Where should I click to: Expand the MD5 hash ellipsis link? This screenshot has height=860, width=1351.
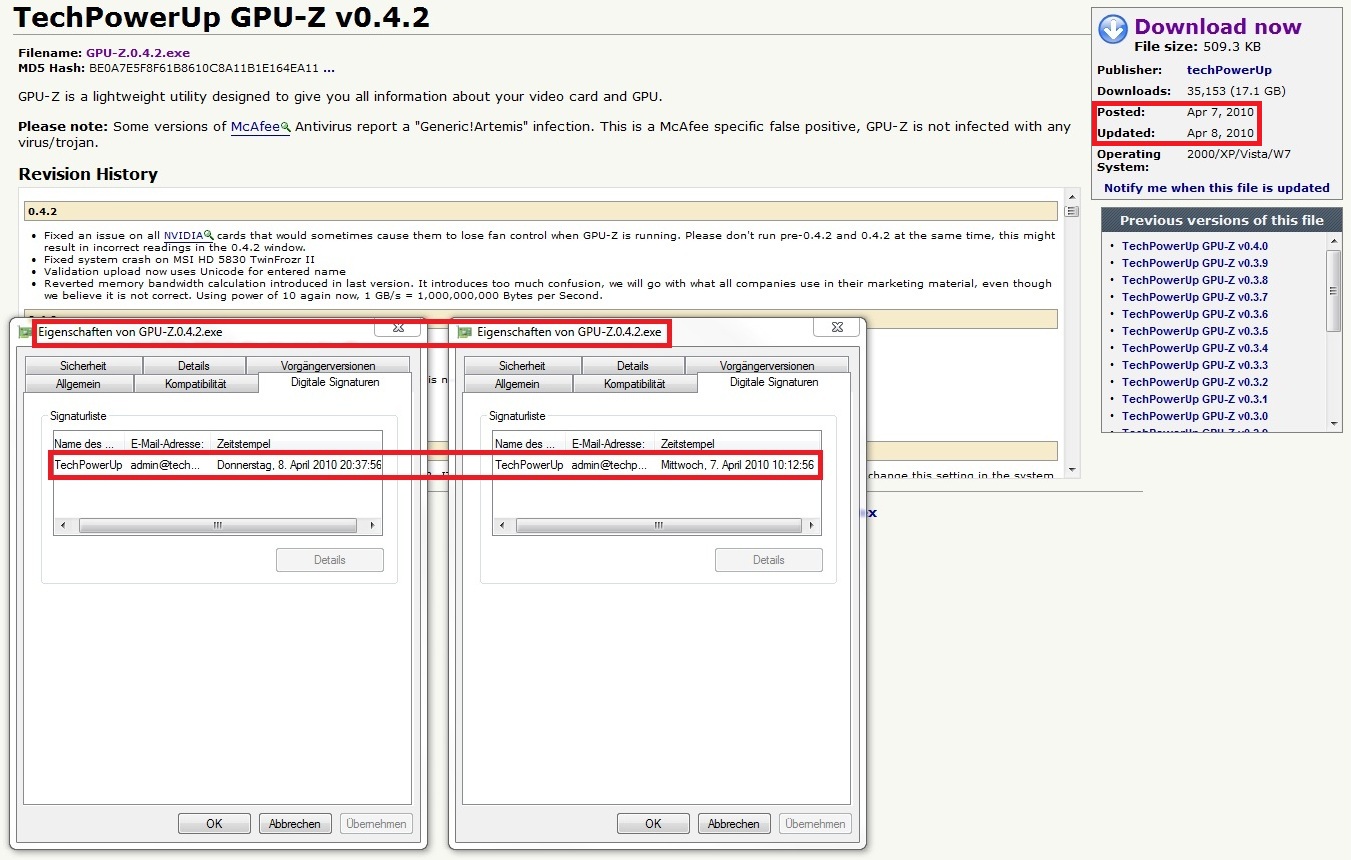pyautogui.click(x=329, y=68)
